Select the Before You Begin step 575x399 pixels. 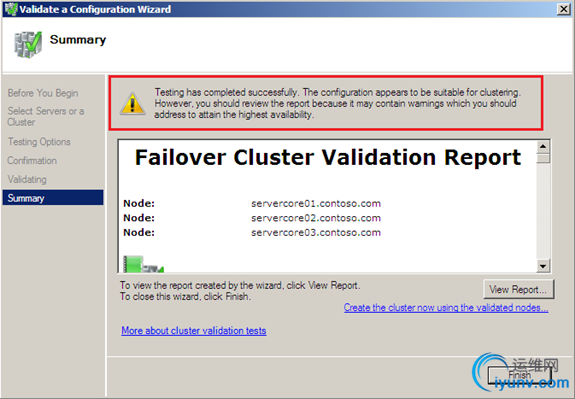pos(43,93)
